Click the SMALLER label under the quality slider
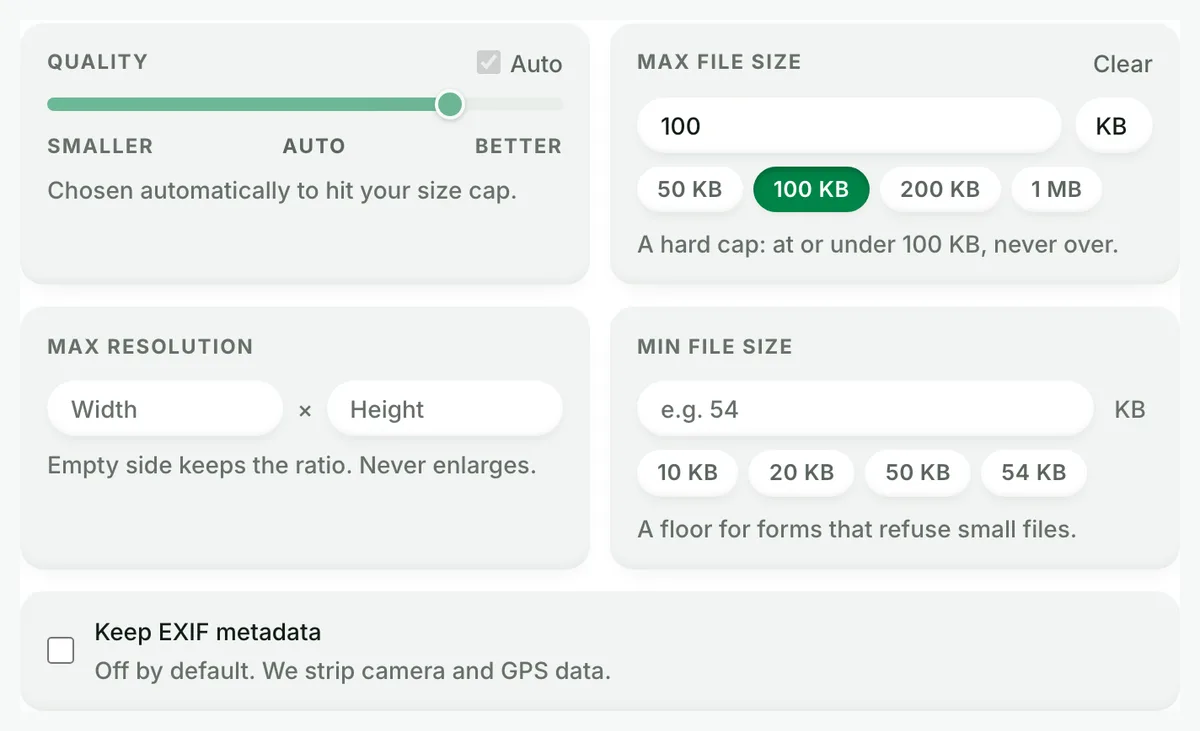 coord(100,146)
